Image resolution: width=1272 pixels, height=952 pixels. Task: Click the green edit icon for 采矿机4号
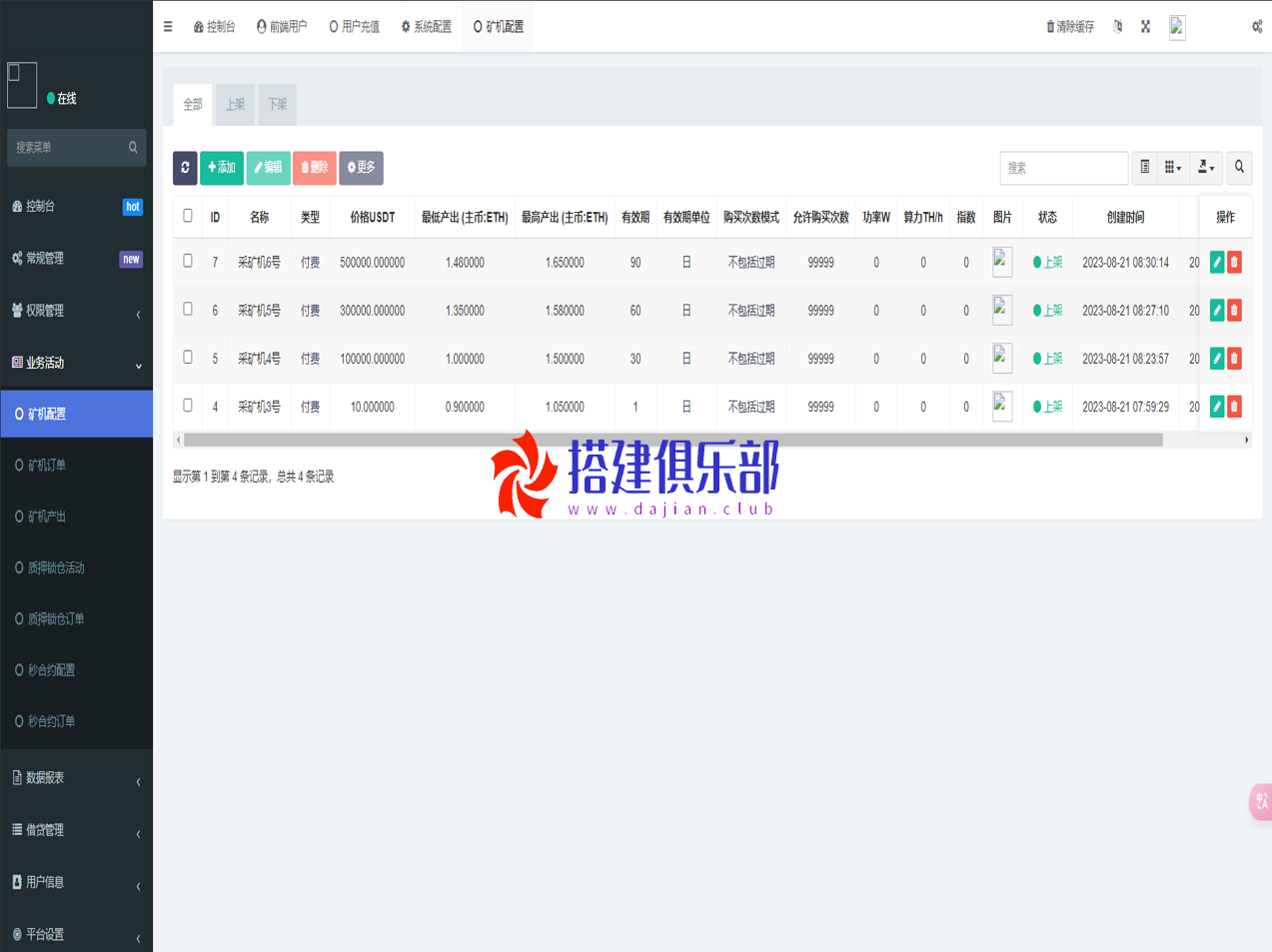[1217, 358]
